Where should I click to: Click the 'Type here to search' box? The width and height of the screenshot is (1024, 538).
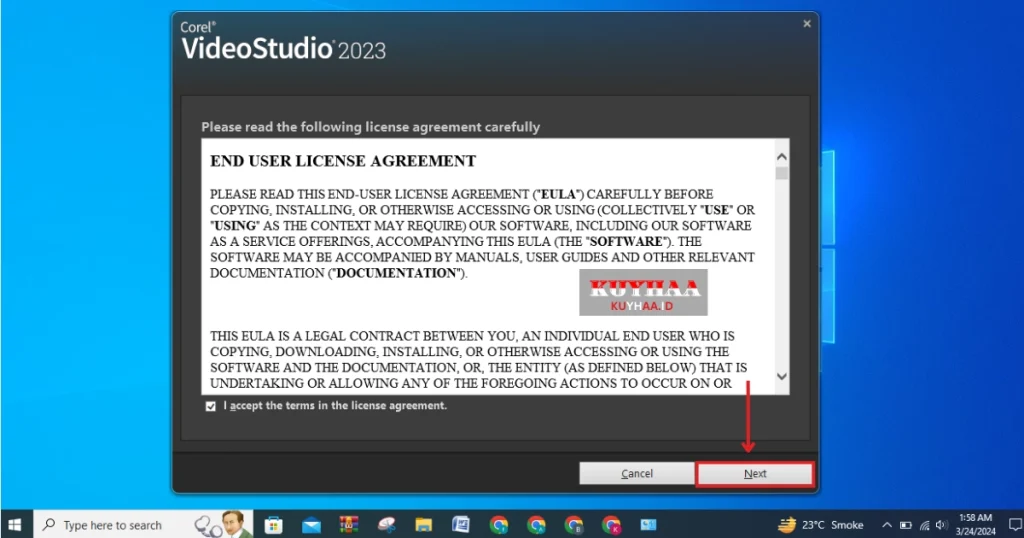point(142,524)
